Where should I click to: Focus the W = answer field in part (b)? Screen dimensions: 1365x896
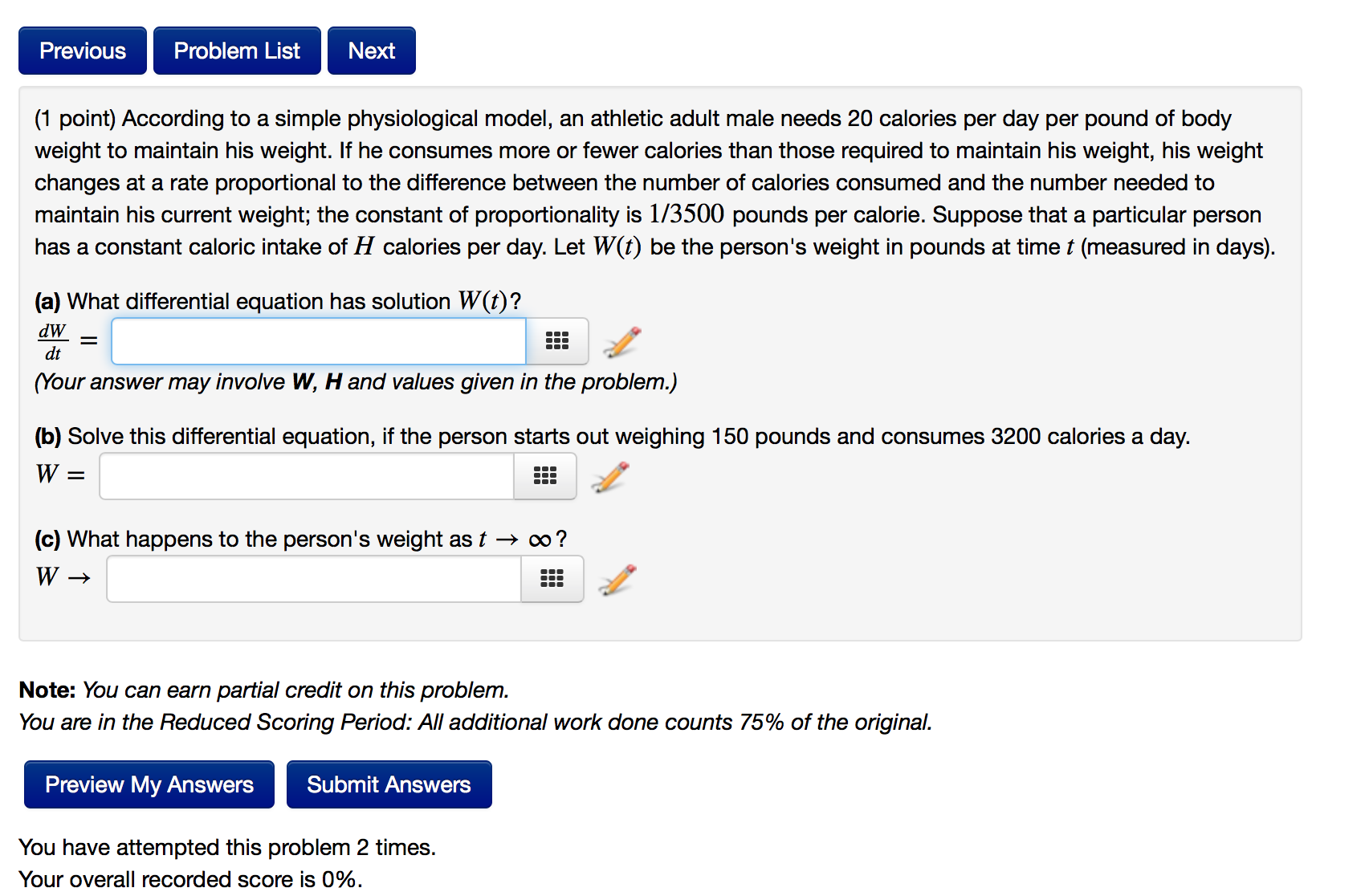307,476
